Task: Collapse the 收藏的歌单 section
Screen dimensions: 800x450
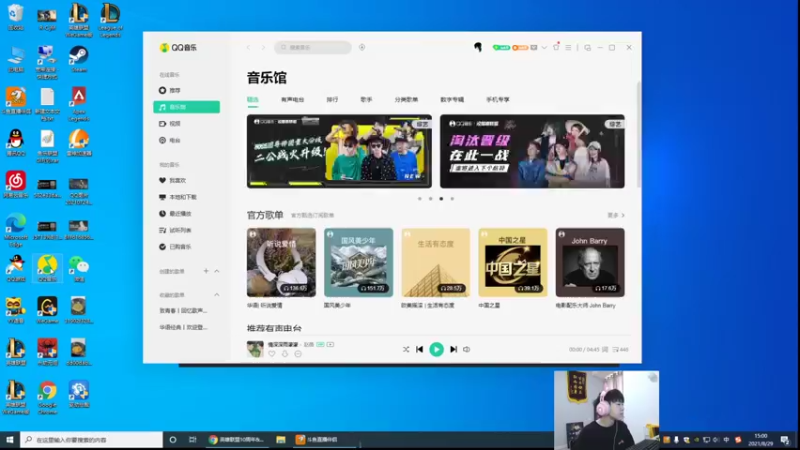Action: pyautogui.click(x=217, y=295)
